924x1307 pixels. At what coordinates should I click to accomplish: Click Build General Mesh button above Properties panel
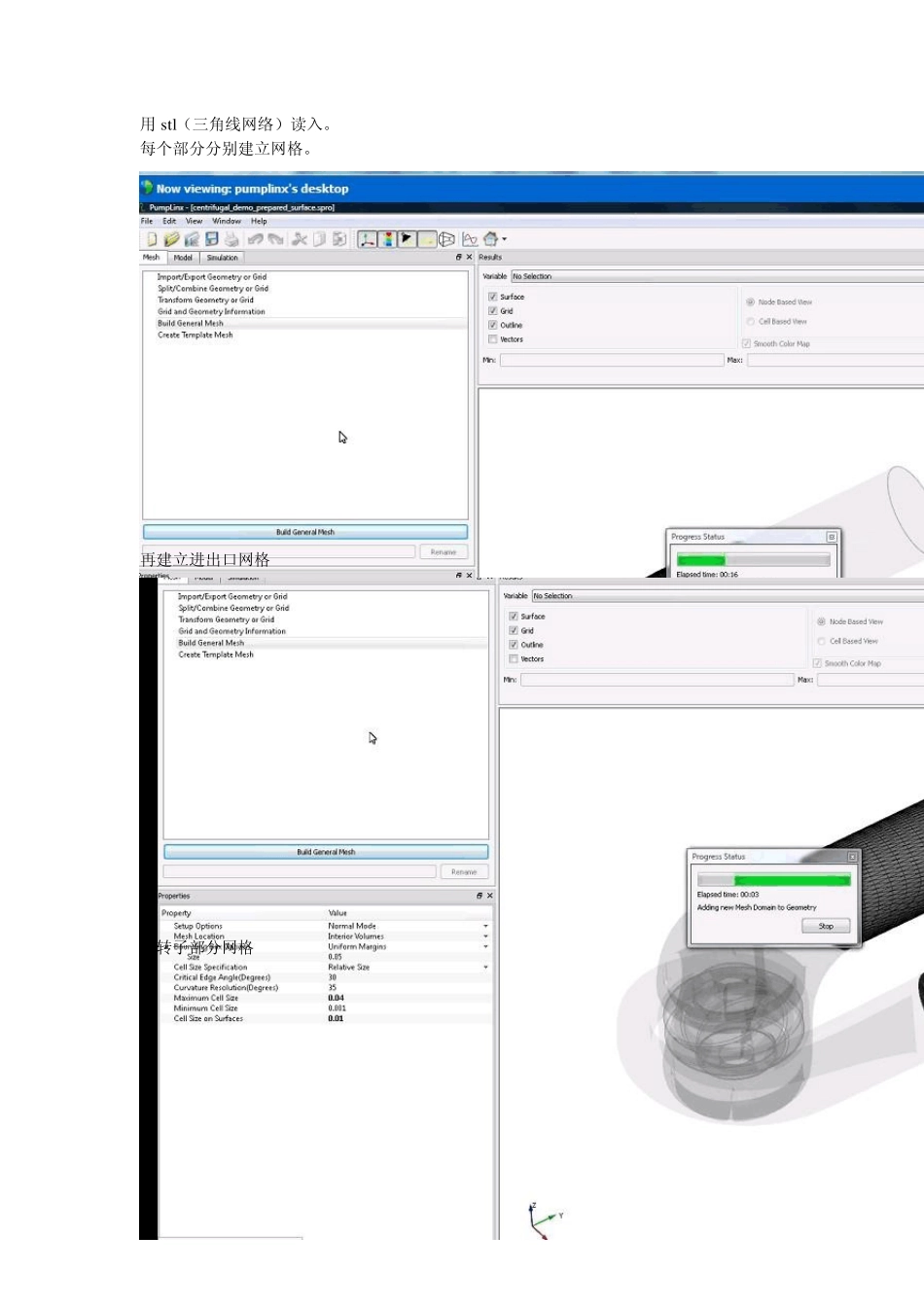coord(326,852)
